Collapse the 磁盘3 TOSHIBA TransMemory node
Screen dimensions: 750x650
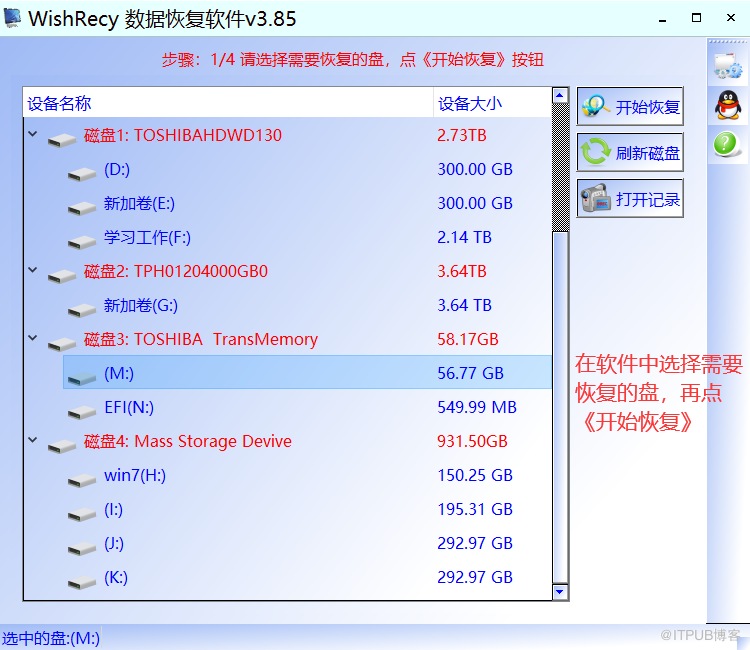coord(33,338)
